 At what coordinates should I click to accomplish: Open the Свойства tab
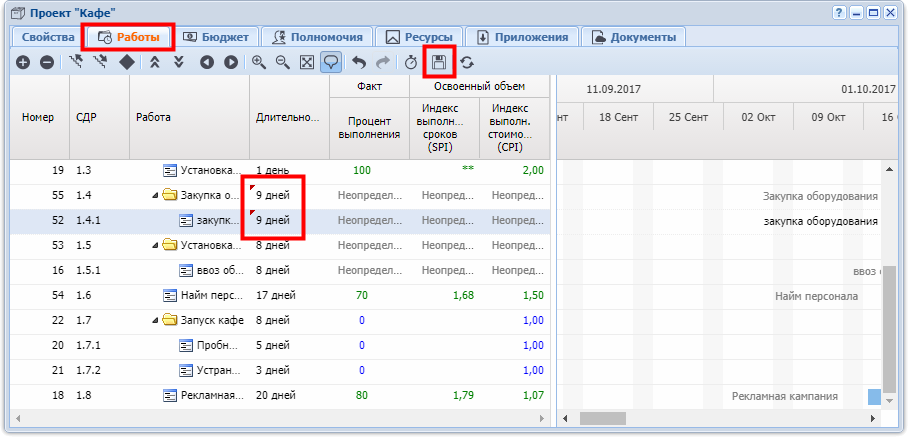[x=48, y=38]
